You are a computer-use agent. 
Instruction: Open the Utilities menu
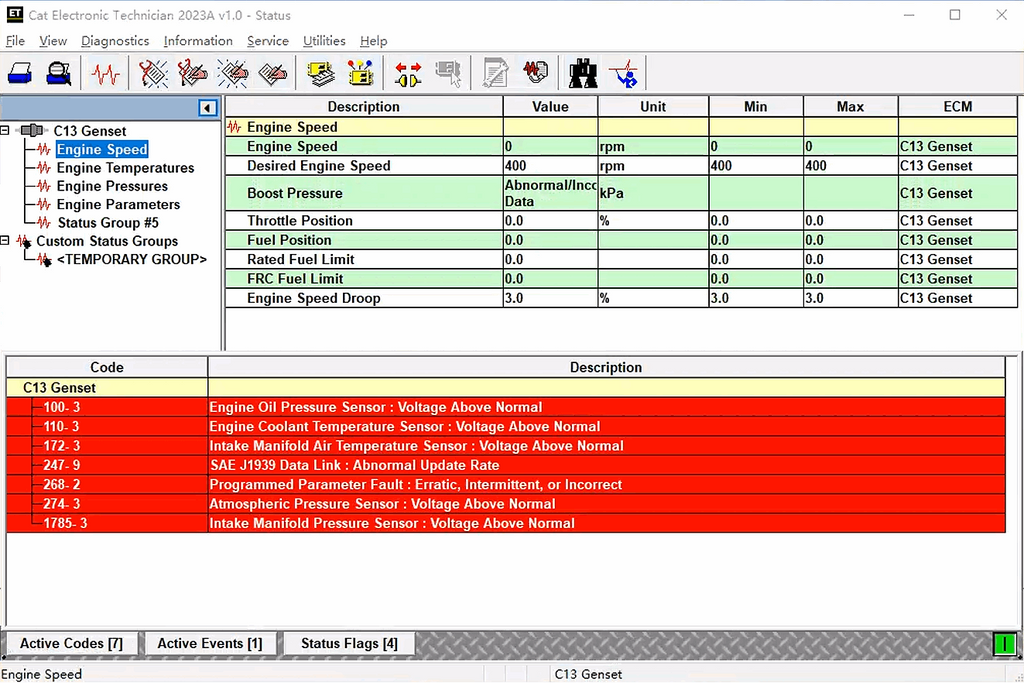tap(324, 40)
